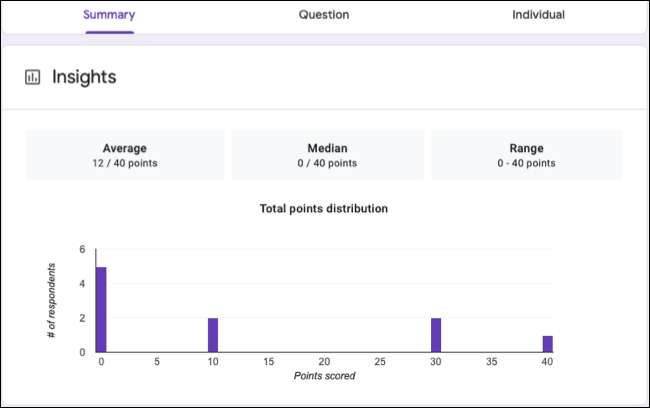The width and height of the screenshot is (650, 408).
Task: Click the bar at 30 points
Action: [x=436, y=335]
